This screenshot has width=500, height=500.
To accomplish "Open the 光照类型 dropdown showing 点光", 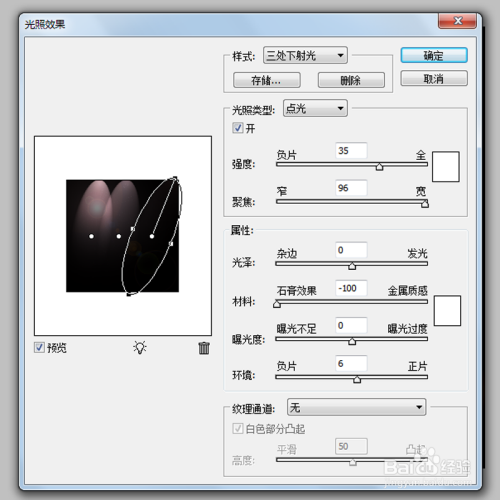I will point(315,108).
